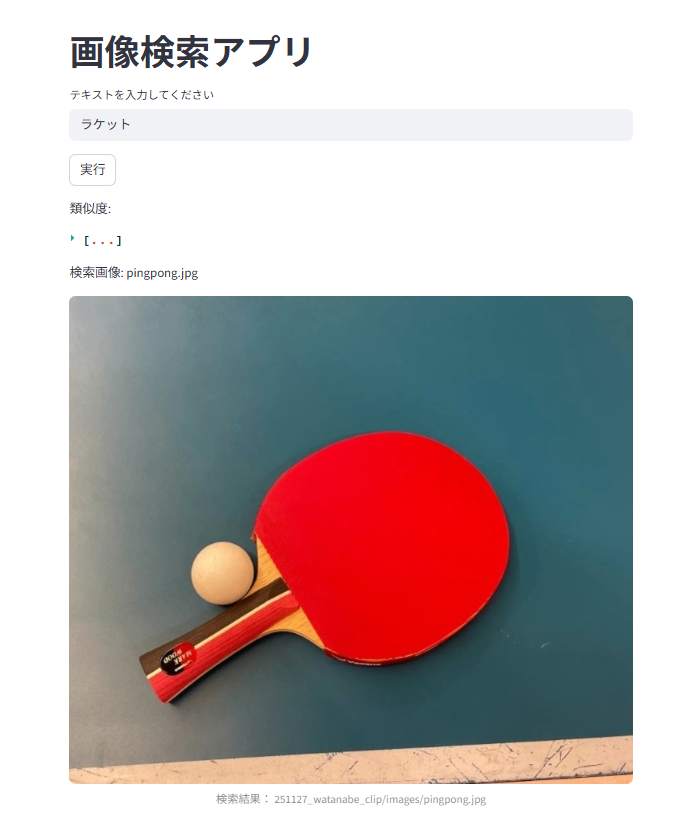Expand the similarity JSON array triangle
The image size is (687, 826).
tap(72, 239)
